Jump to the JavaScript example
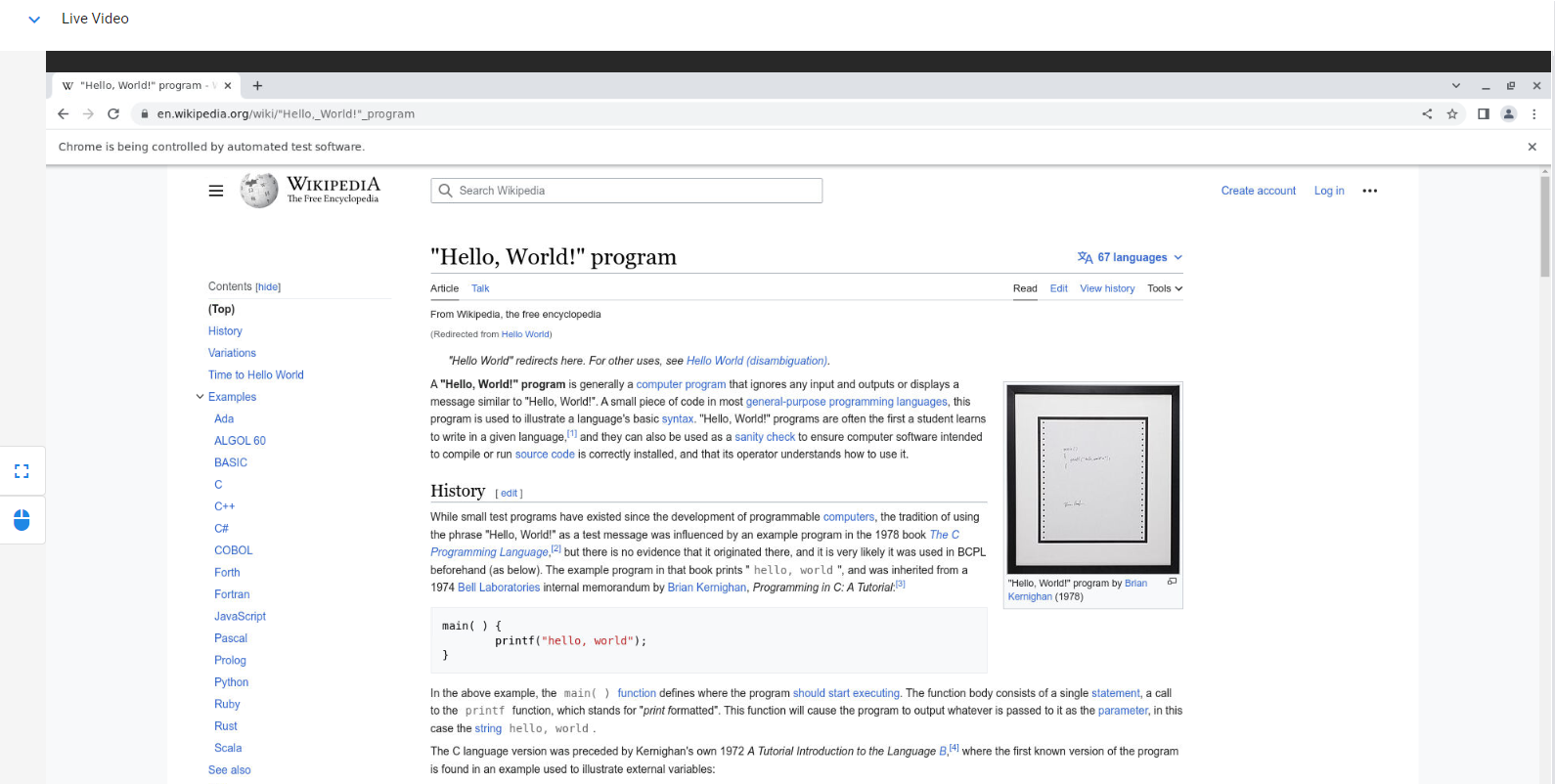 pyautogui.click(x=240, y=617)
